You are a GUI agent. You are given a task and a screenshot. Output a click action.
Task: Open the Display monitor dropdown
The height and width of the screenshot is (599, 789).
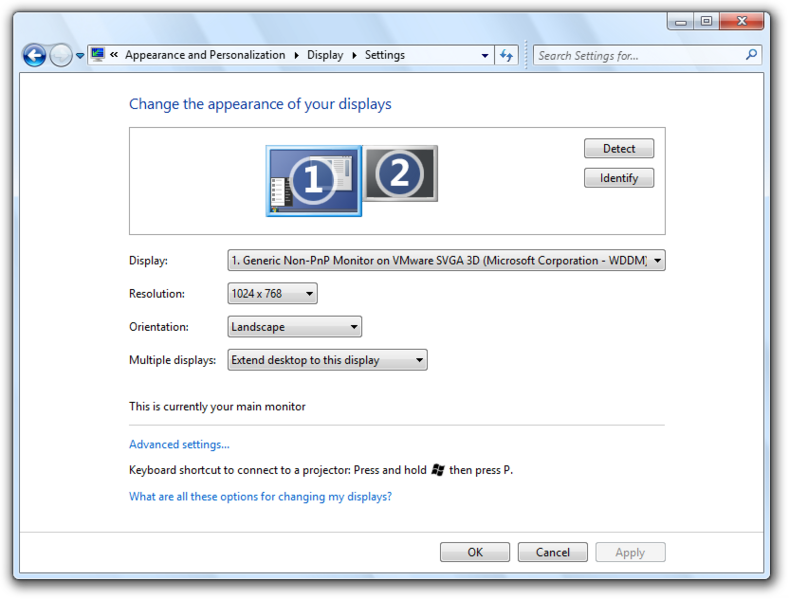(x=446, y=260)
